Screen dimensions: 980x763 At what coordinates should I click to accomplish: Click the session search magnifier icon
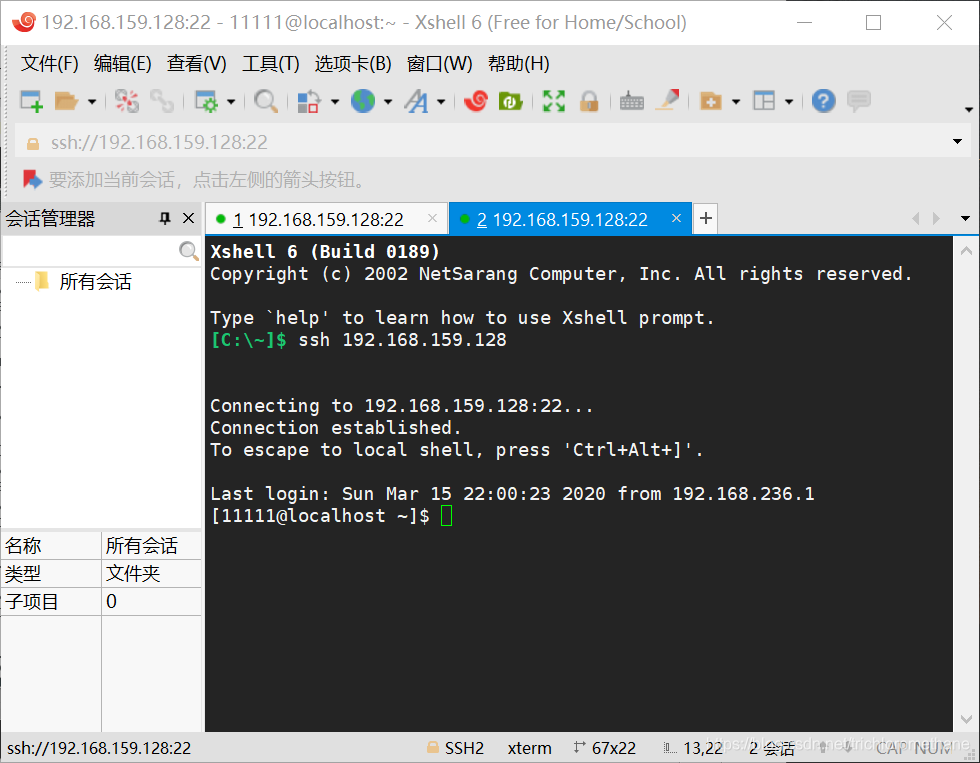(x=188, y=251)
